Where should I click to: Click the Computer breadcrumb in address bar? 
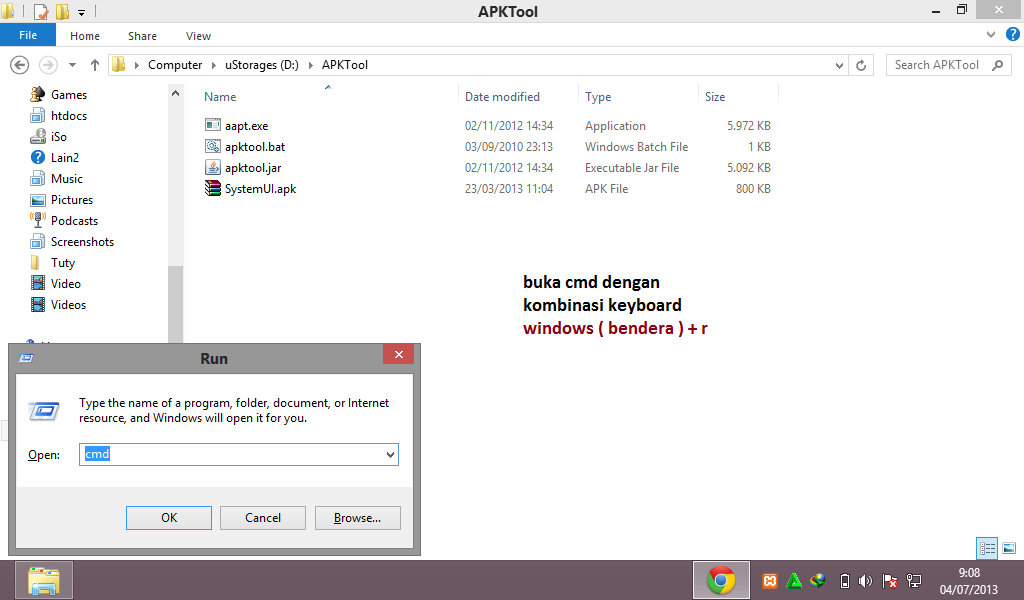tap(175, 65)
